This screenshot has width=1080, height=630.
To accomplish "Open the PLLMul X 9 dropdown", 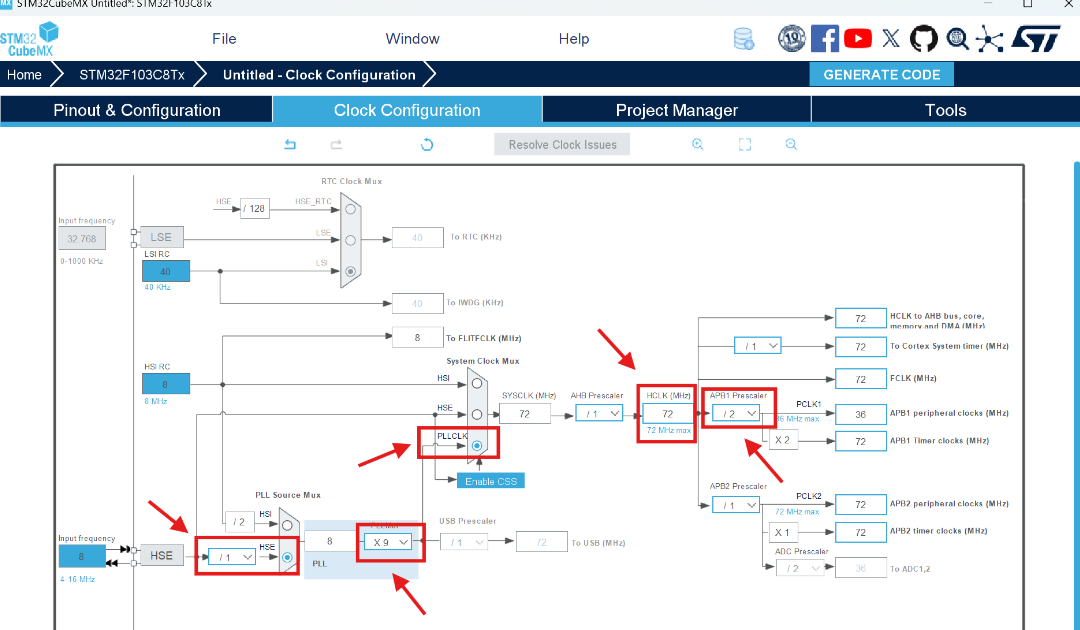I will tap(388, 542).
